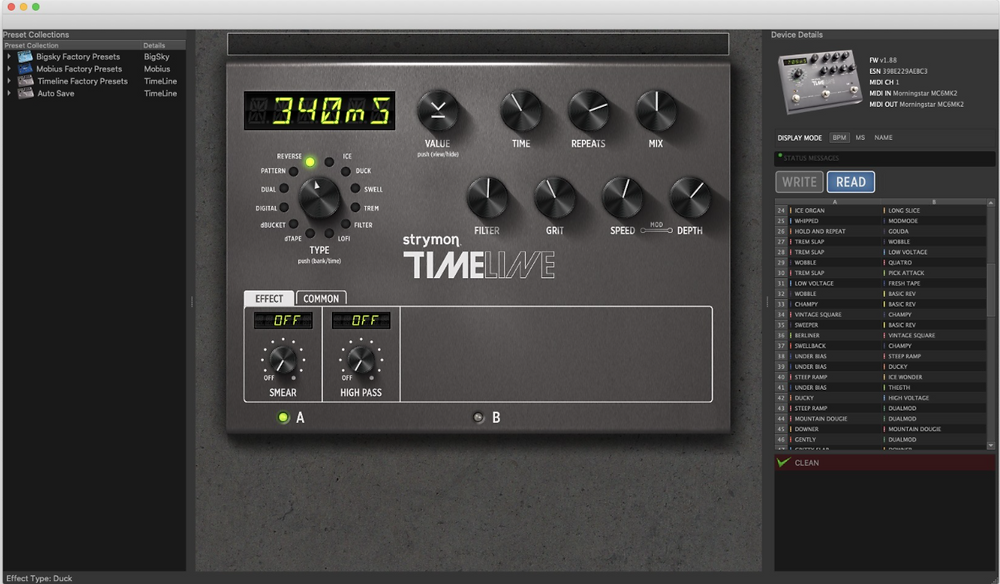
Task: Click the Bigsky Factory Presets collection icon
Action: pyautogui.click(x=25, y=57)
